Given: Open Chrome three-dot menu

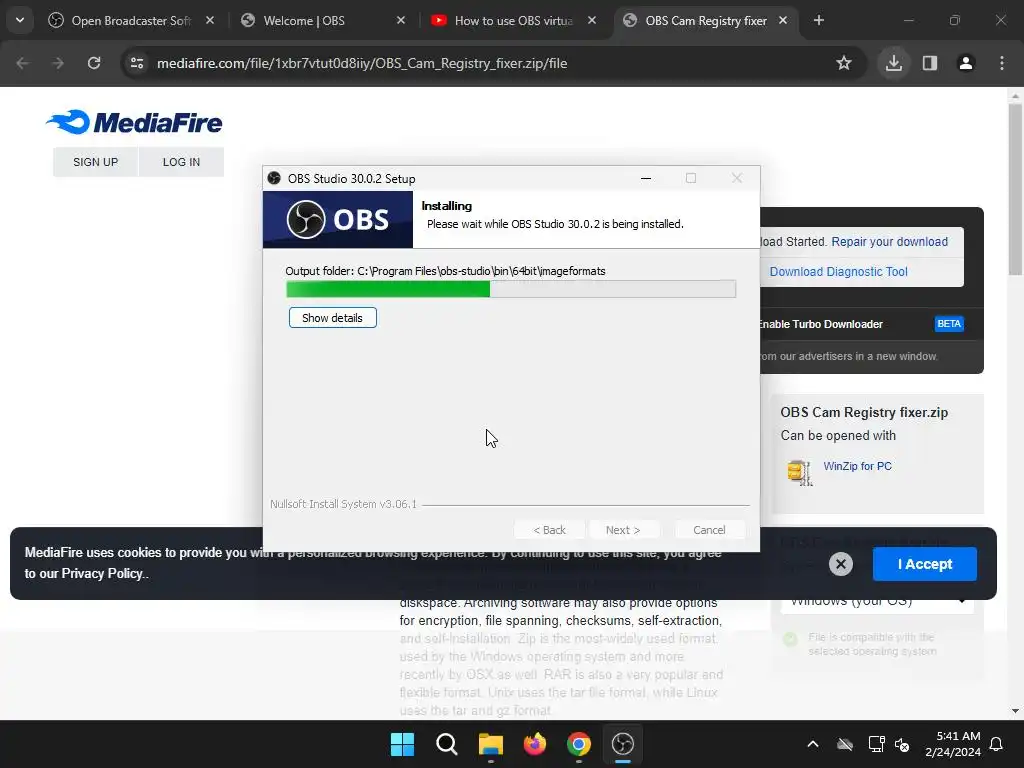Looking at the screenshot, I should click(x=1002, y=63).
